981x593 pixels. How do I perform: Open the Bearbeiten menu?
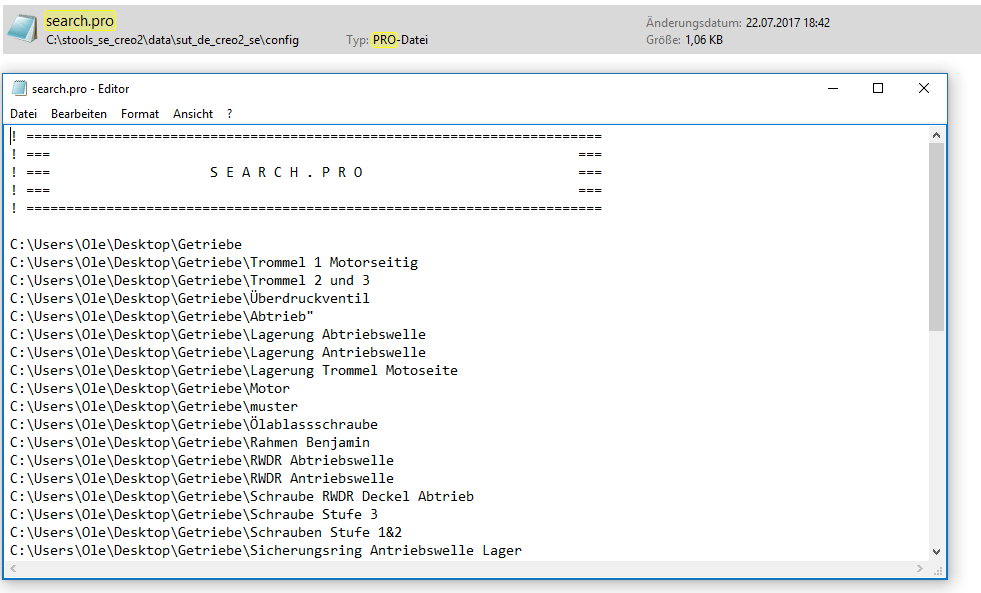pos(79,113)
